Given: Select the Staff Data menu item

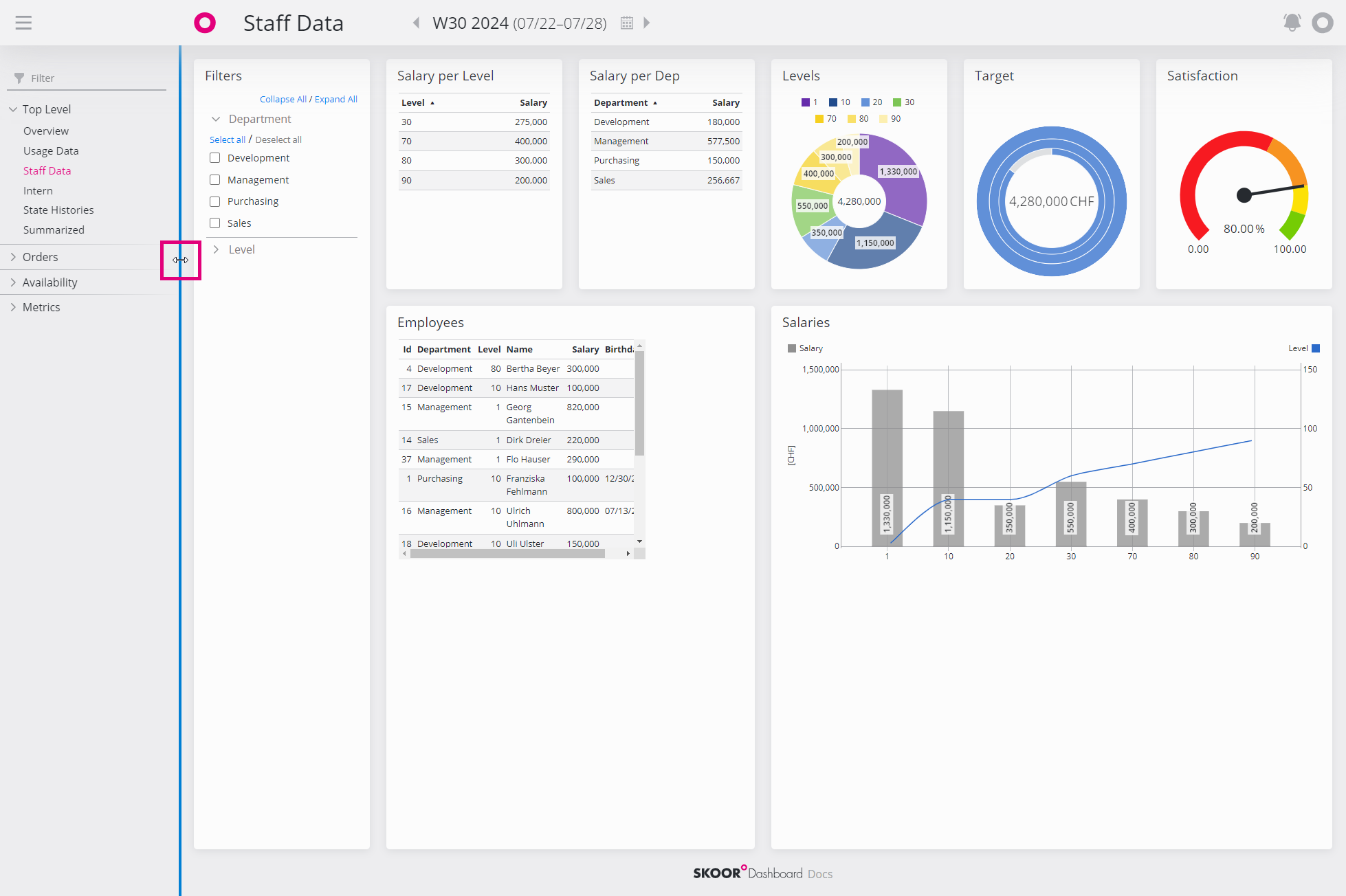Looking at the screenshot, I should tap(47, 170).
